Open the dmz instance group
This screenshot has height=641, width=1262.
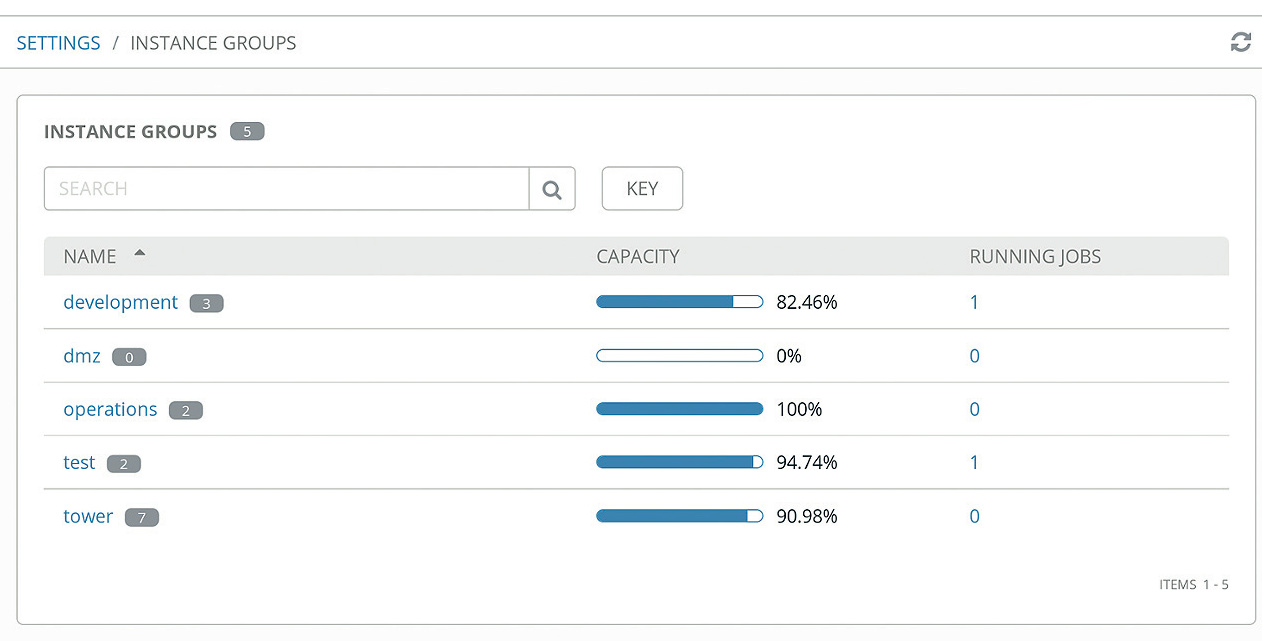point(82,356)
